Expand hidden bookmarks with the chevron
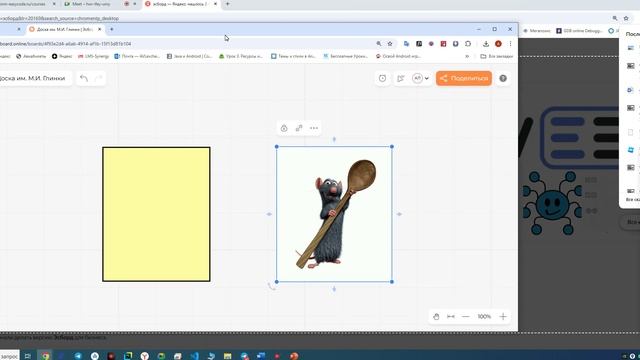 (x=467, y=56)
